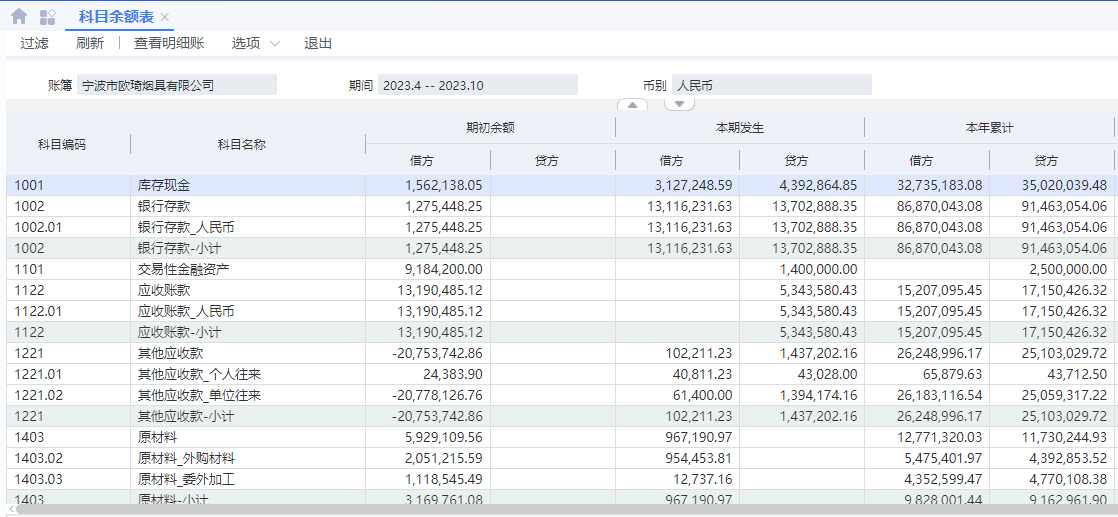Click the scroll-left arrow on scrollbar
Image resolution: width=1118 pixels, height=517 pixels.
(11, 509)
